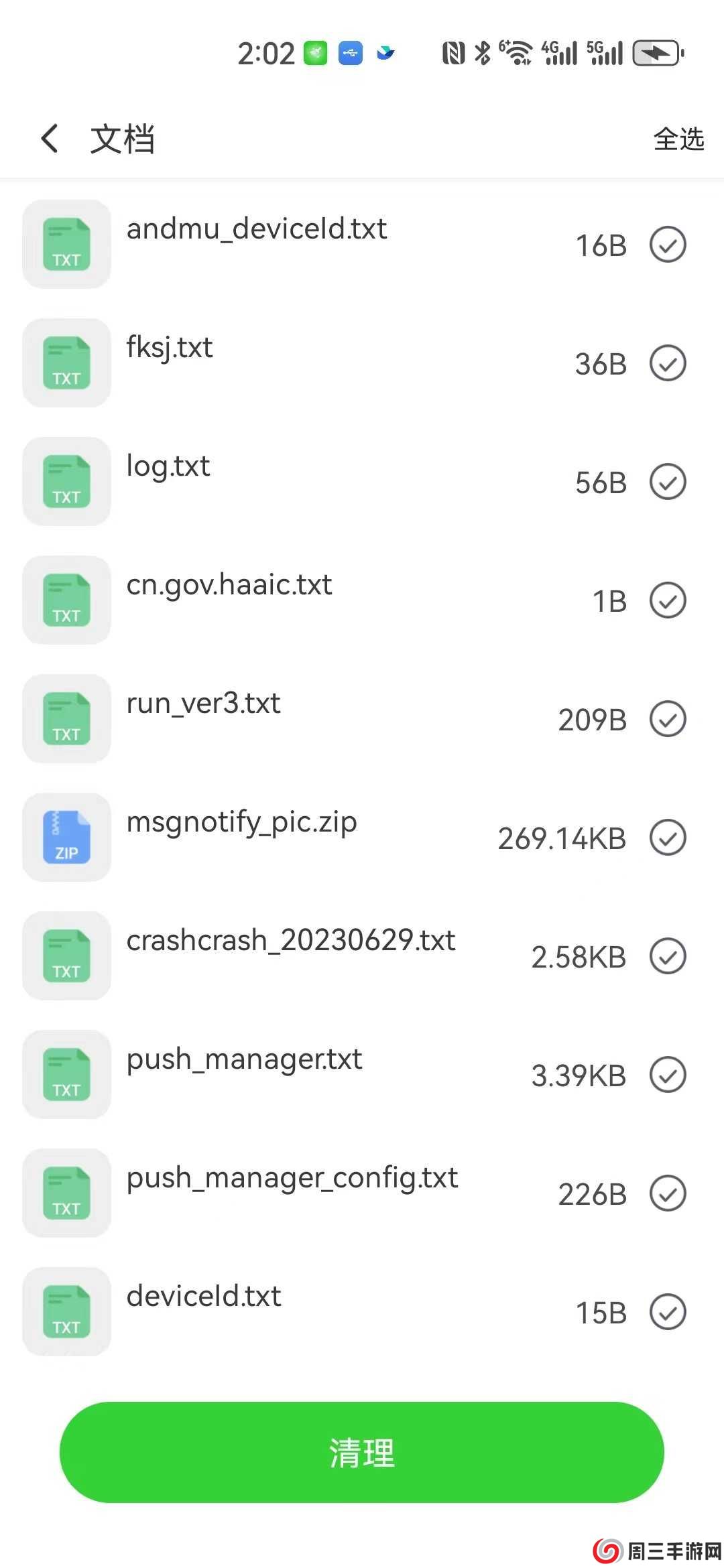Tap the back arrow next to 文档

coord(50,139)
